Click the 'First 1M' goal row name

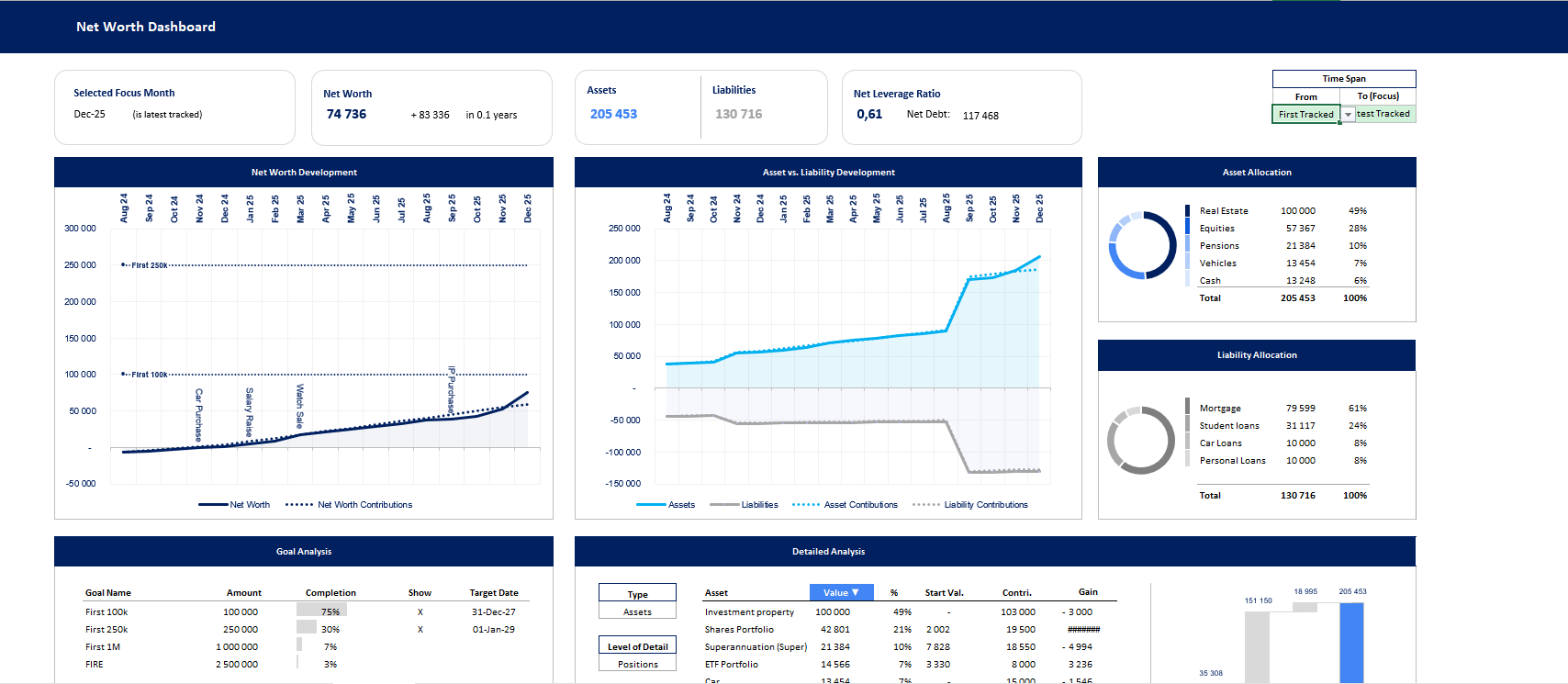click(103, 646)
